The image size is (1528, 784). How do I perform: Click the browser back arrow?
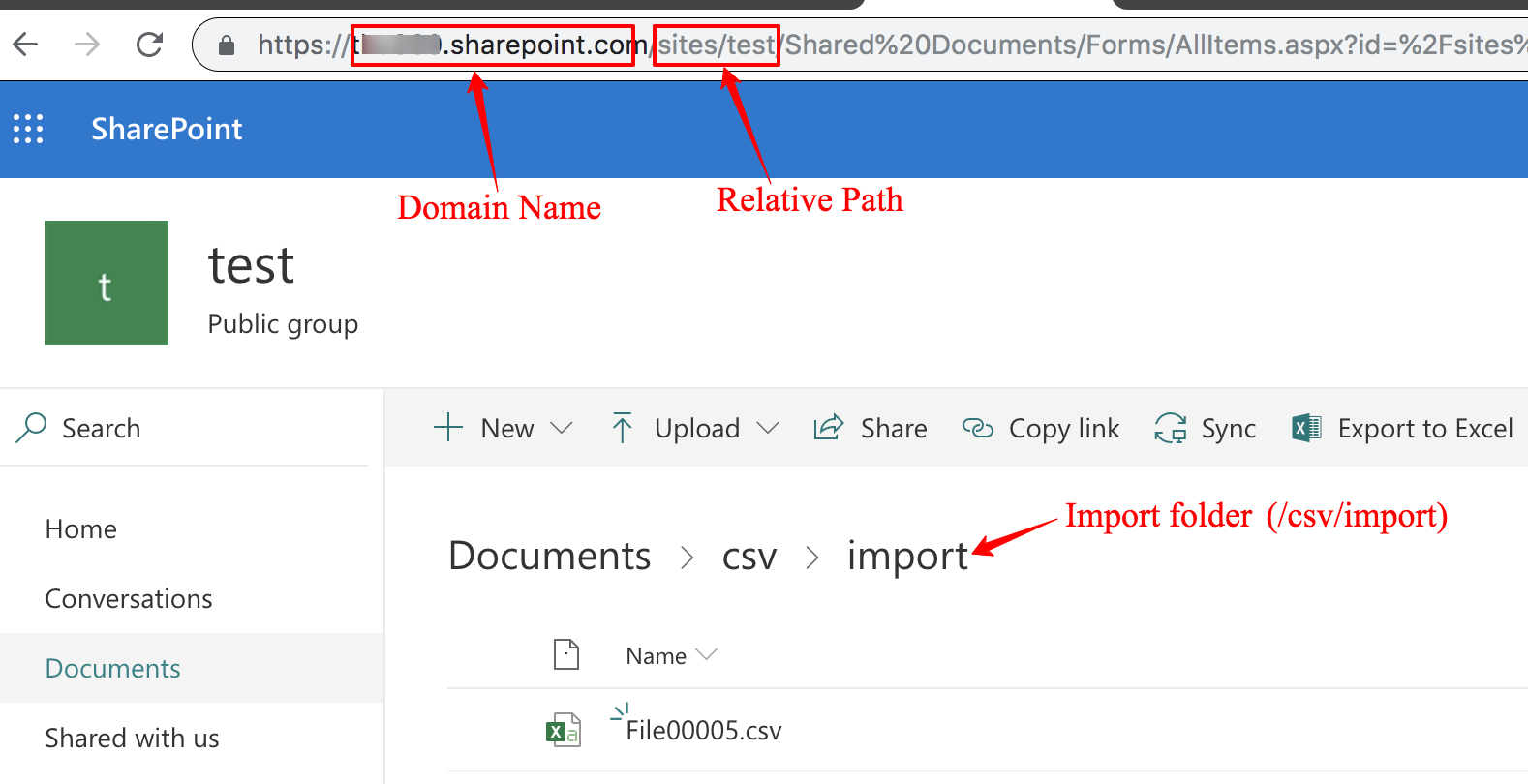point(26,45)
